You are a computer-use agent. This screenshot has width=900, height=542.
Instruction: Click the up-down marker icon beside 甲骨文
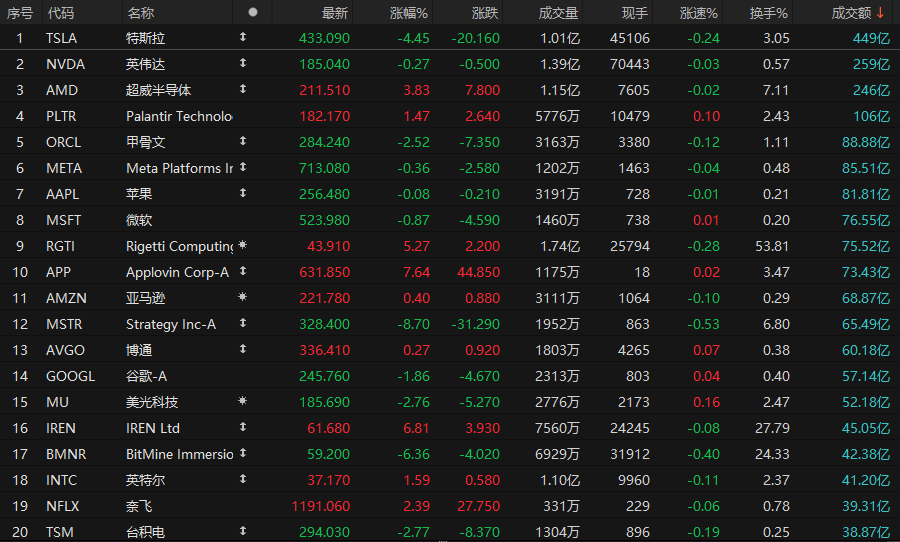point(243,141)
